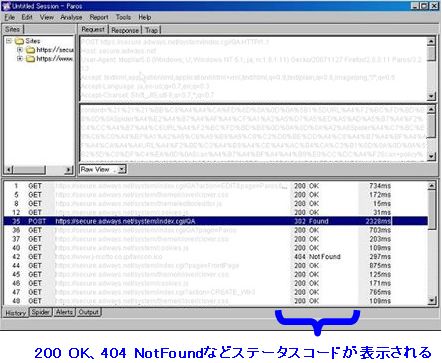The width and height of the screenshot is (442, 363).
Task: Expand the https://secu... site node
Action: pos(20,50)
